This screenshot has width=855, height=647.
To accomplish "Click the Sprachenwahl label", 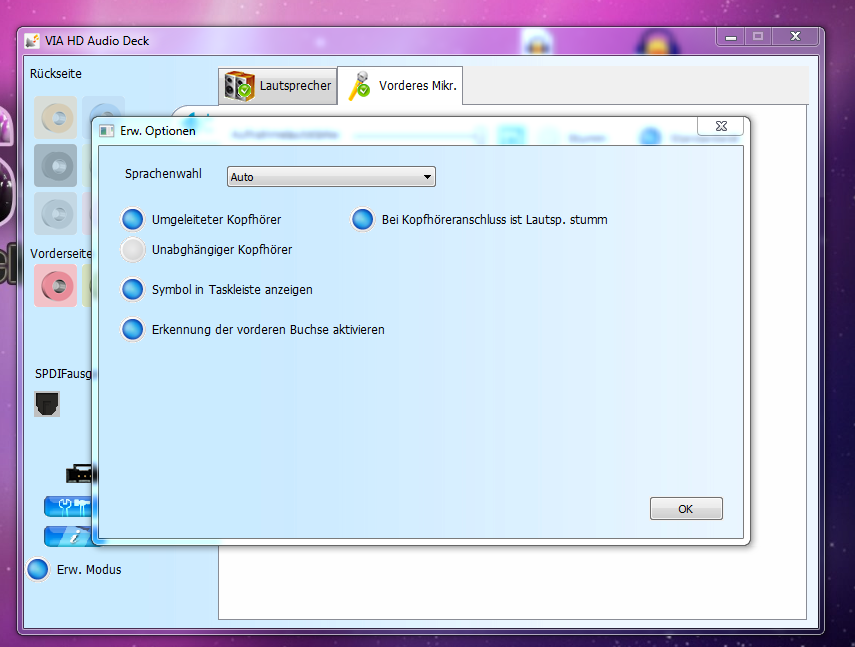I will 163,174.
